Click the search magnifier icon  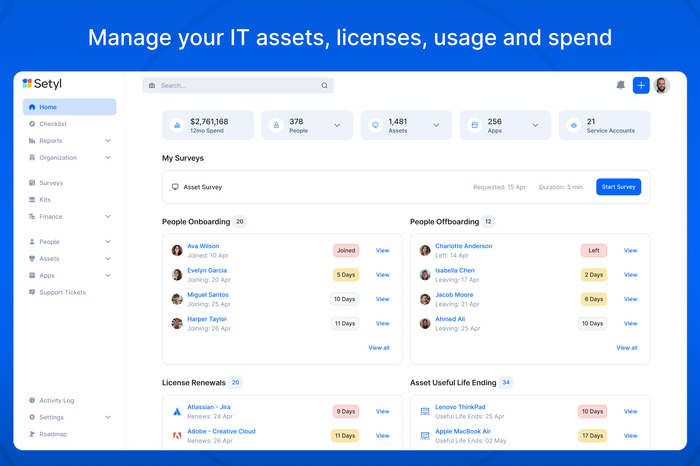(x=325, y=85)
